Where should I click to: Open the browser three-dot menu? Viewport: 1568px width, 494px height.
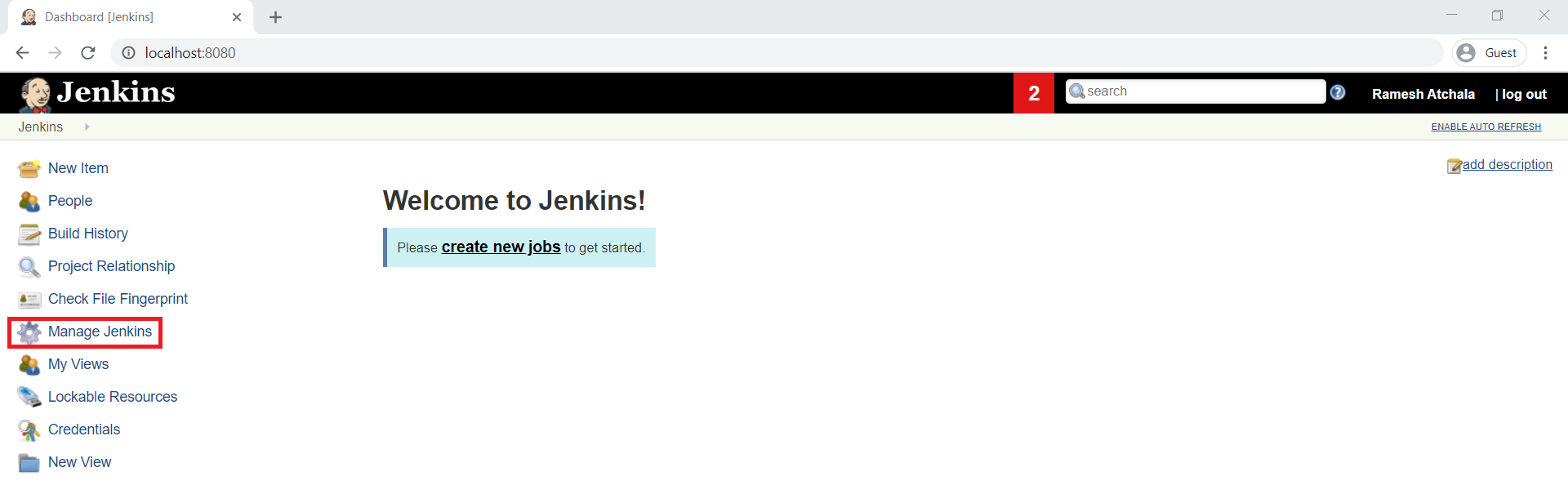[x=1545, y=53]
